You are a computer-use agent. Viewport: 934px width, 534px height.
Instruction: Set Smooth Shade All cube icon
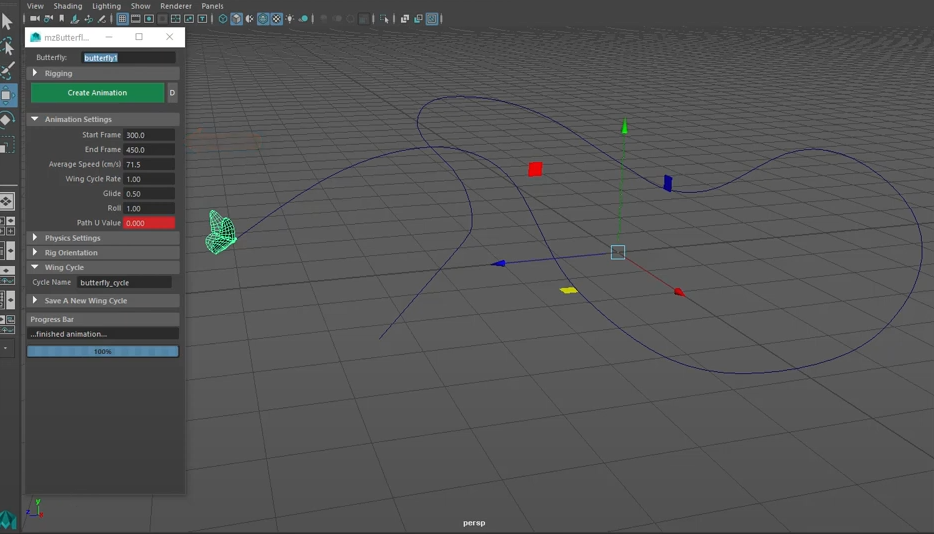pos(236,18)
